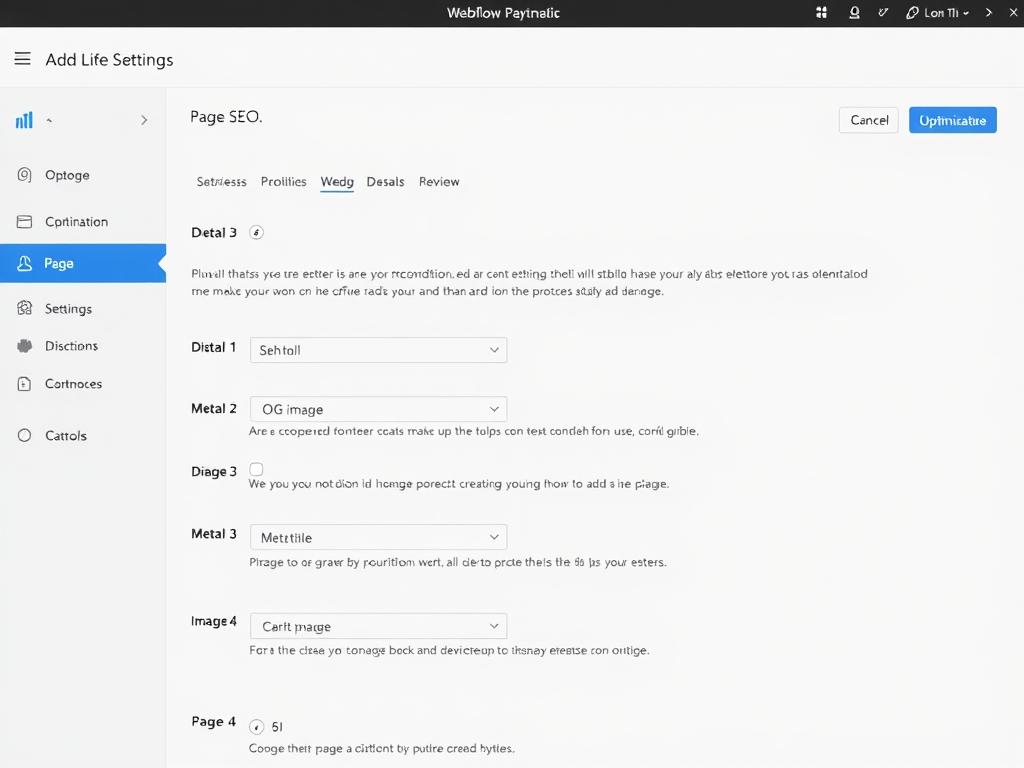Click the bar chart logo in sidebar
This screenshot has height=768, width=1024.
[x=24, y=120]
